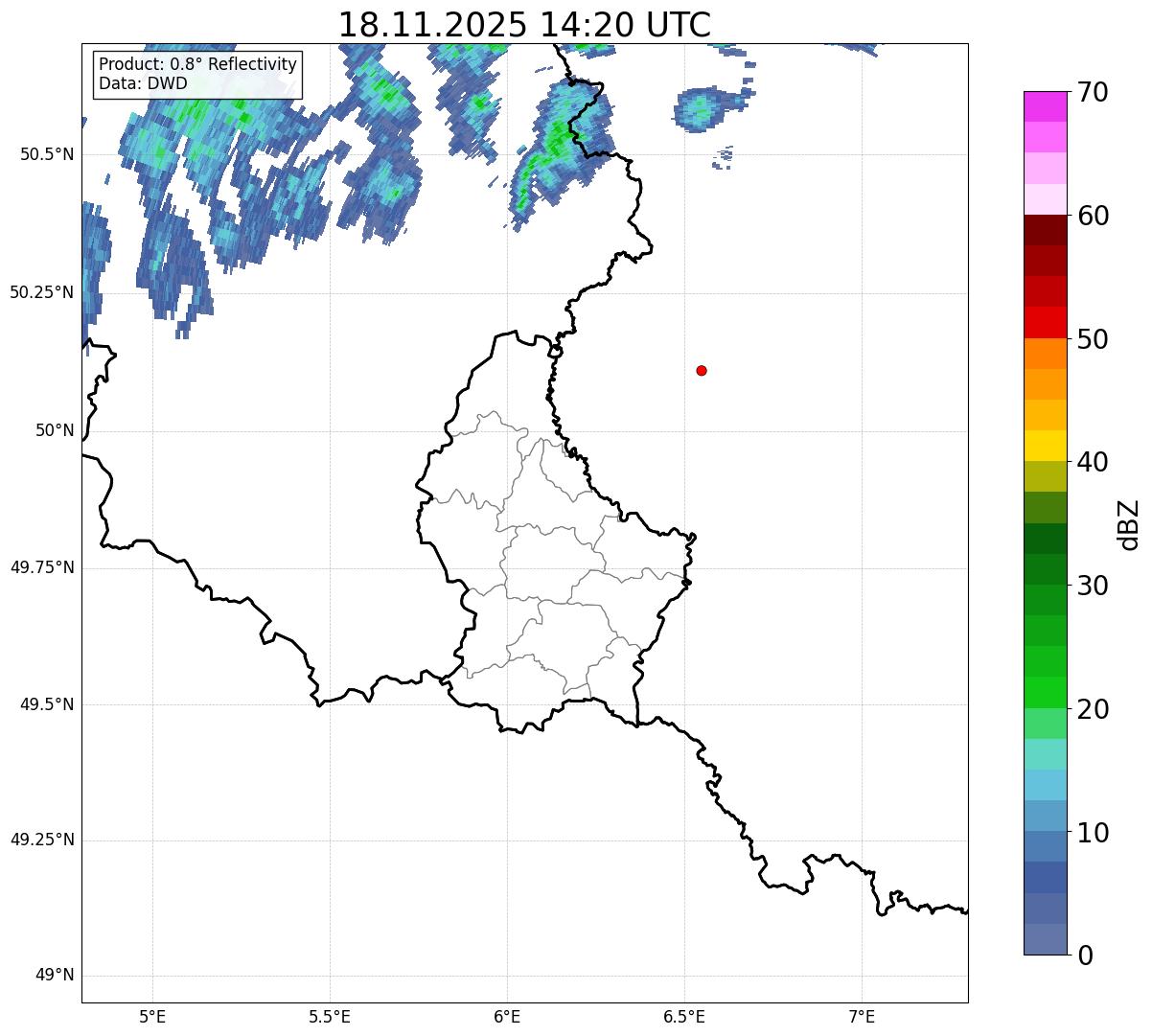The width and height of the screenshot is (1152, 1036).
Task: Click the red station marker dot
Action: 702,370
